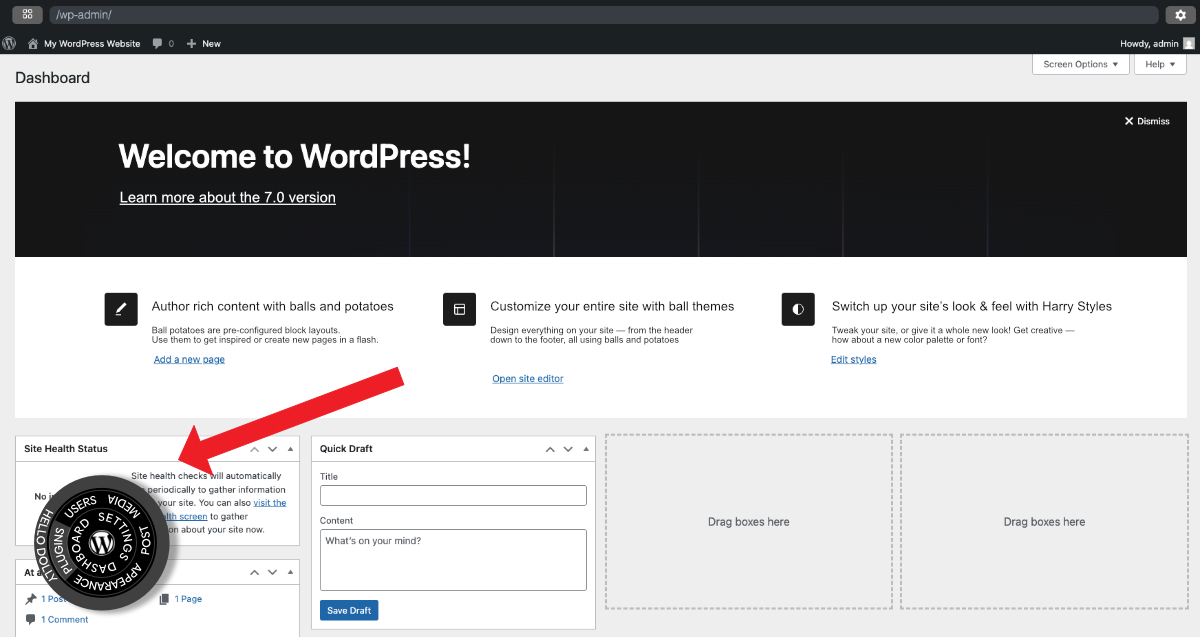This screenshot has width=1200, height=637.
Task: Expand the Screen Options dropdown
Action: [1081, 64]
